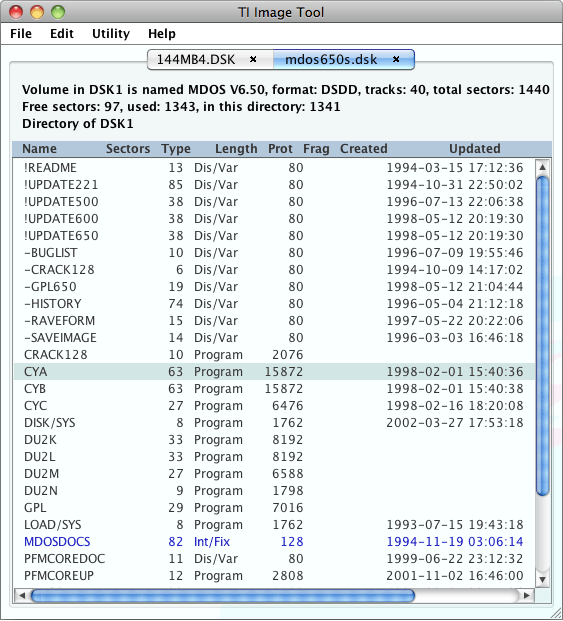Click the Updated column header
The image size is (563, 621).
(x=475, y=149)
